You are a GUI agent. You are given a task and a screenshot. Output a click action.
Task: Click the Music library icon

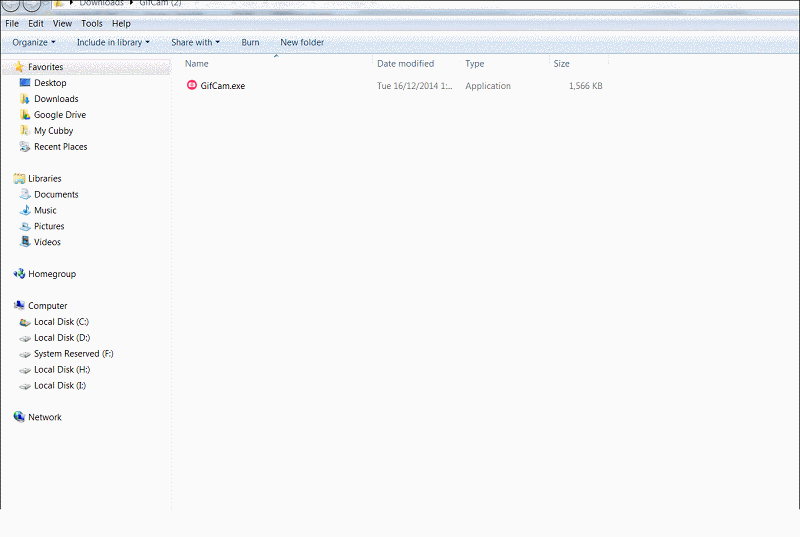click(x=25, y=210)
